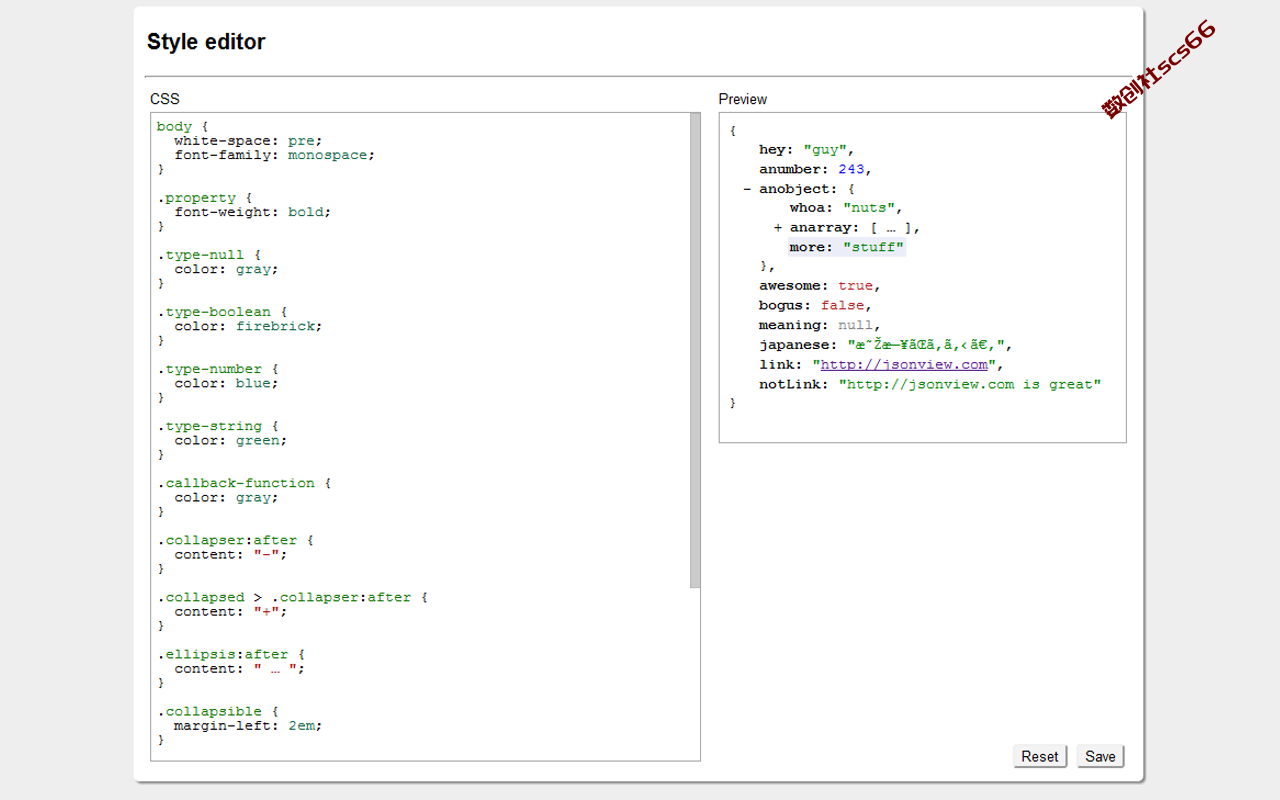Viewport: 1280px width, 800px height.
Task: Click the 'anobject' property name
Action: pos(794,189)
